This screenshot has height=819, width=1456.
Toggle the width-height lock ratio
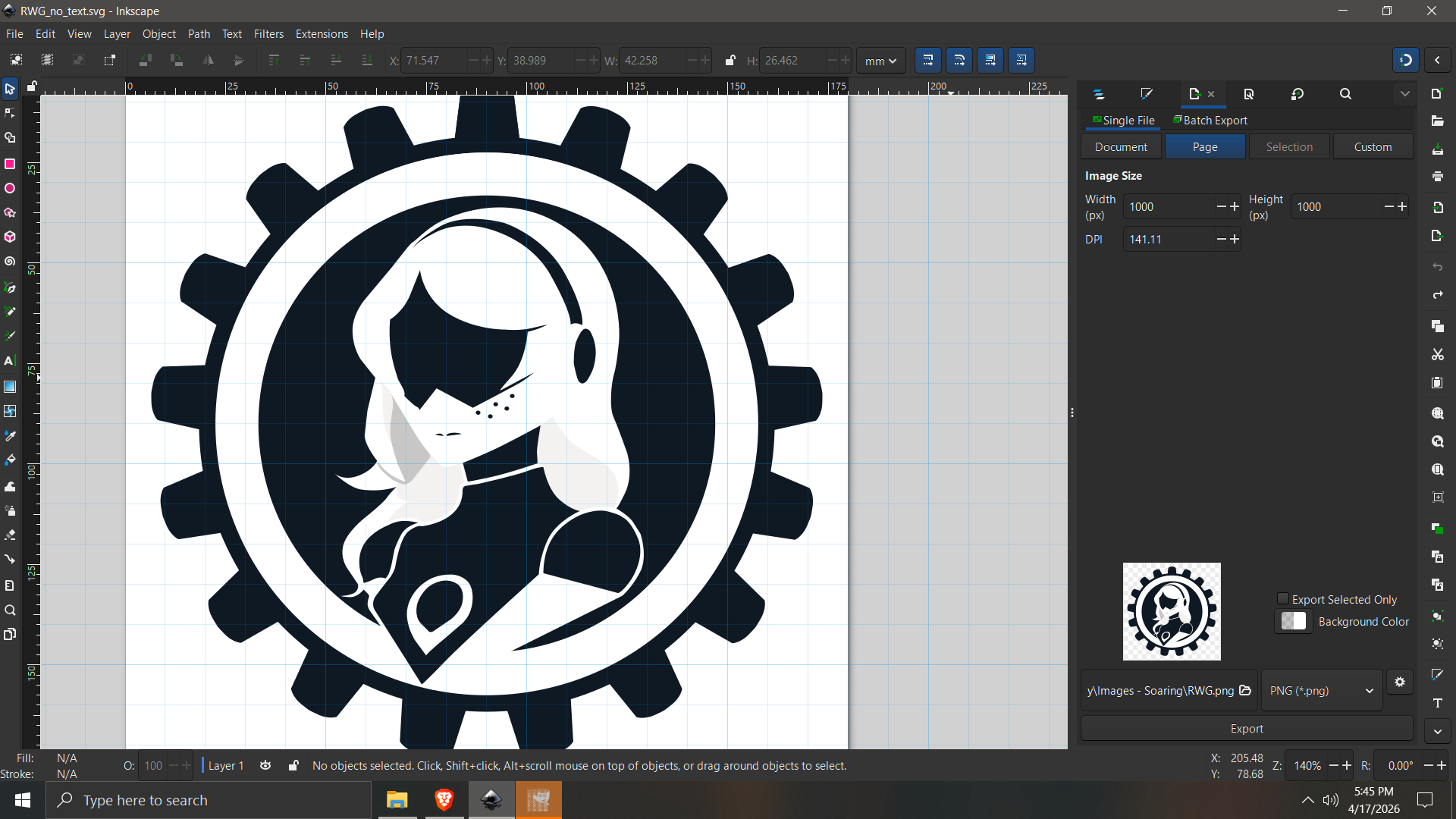[x=730, y=61]
